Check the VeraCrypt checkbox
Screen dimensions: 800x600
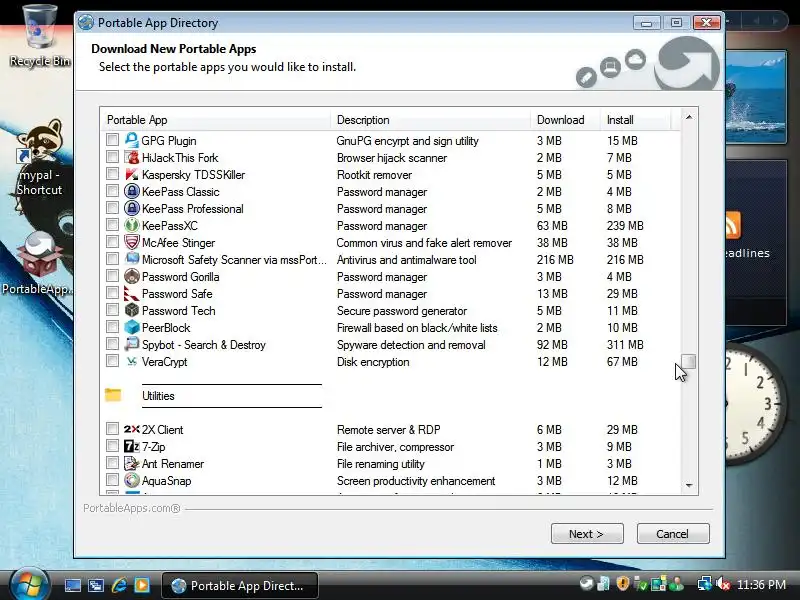coord(112,360)
